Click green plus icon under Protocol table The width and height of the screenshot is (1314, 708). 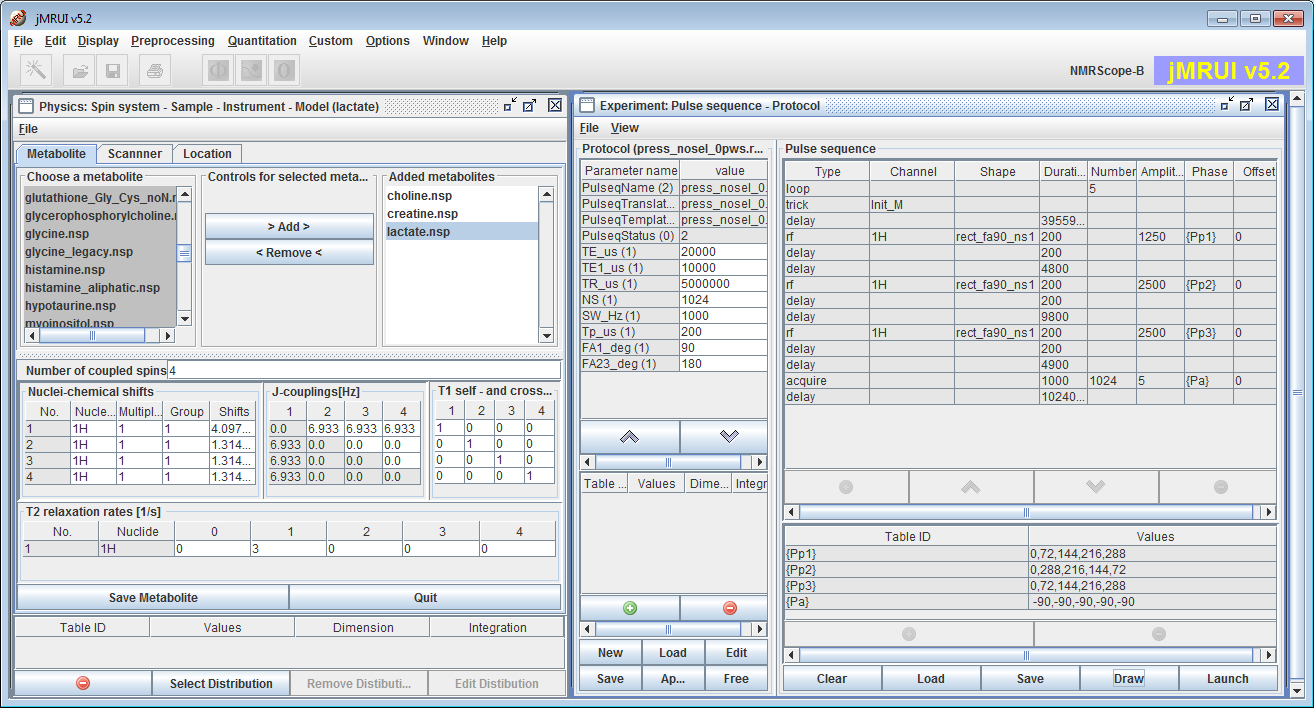pyautogui.click(x=630, y=608)
